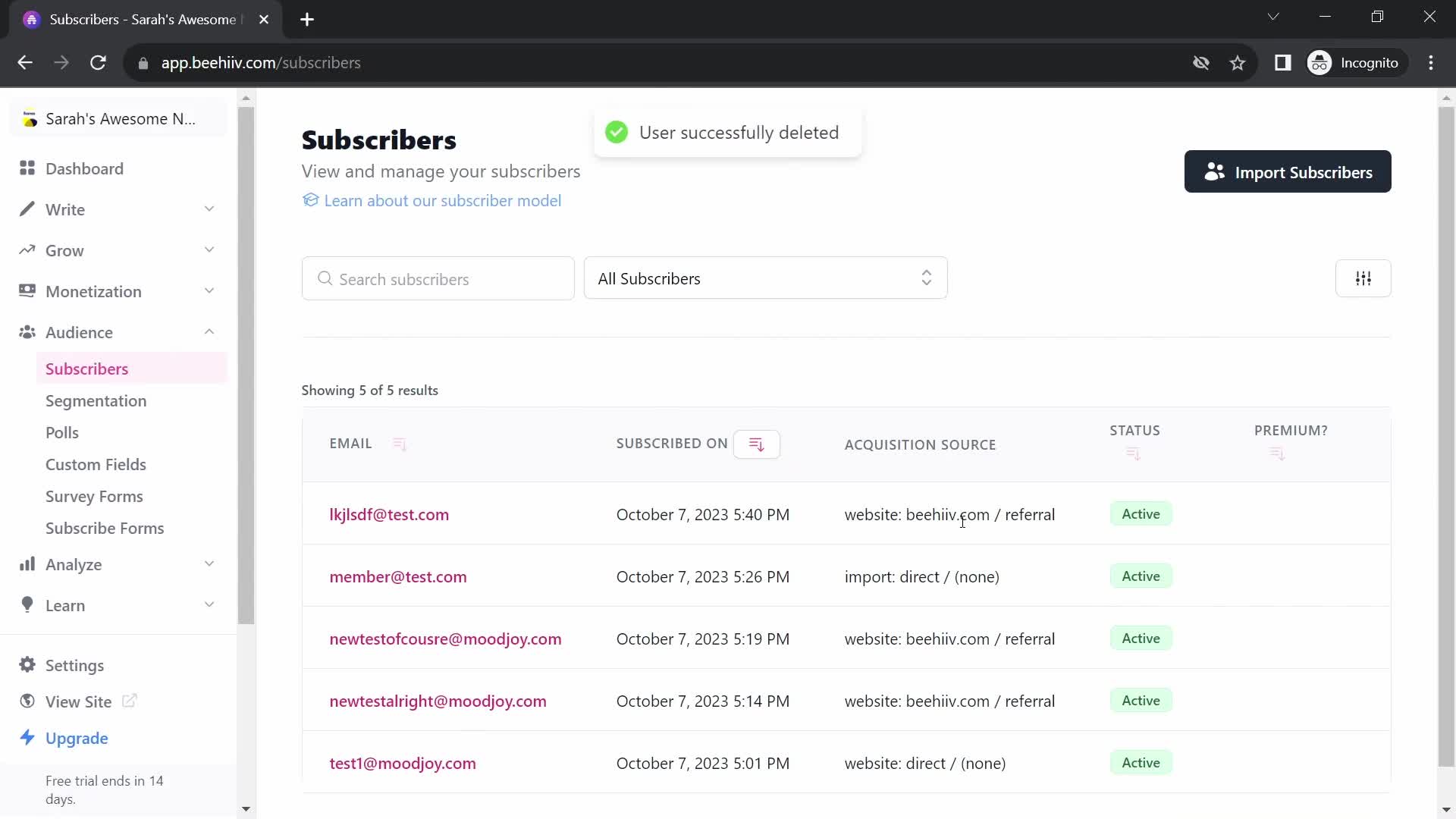Navigate to the Dashboard section
Viewport: 1456px width, 819px height.
coord(84,168)
